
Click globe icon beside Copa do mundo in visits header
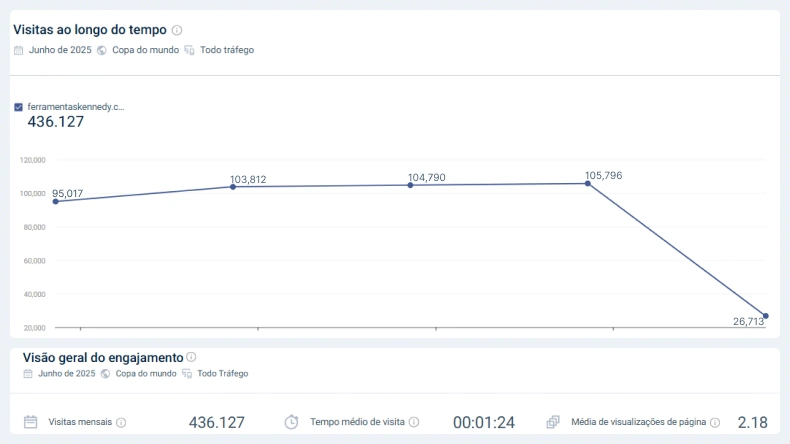pyautogui.click(x=102, y=50)
